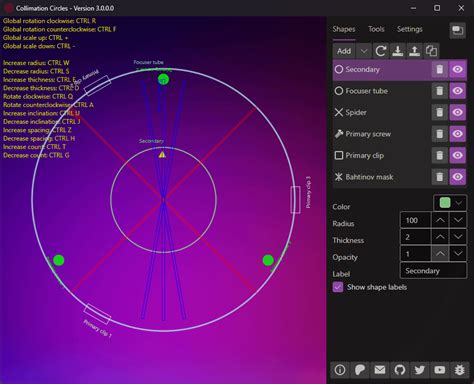Viewport: 474px width, 384px height.
Task: Click the Thickness value field
Action: tap(415, 237)
